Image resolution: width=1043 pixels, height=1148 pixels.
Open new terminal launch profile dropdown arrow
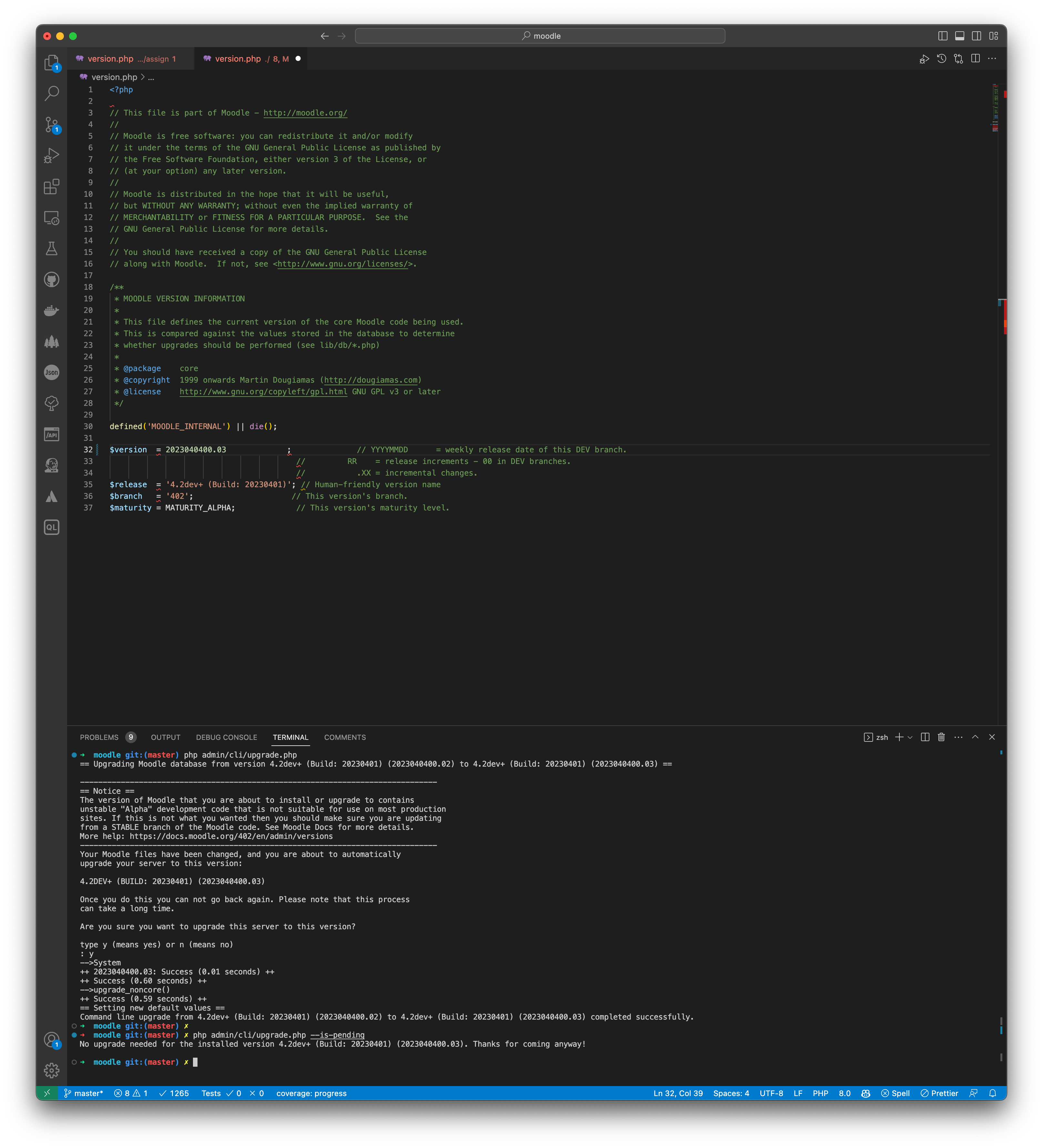910,738
